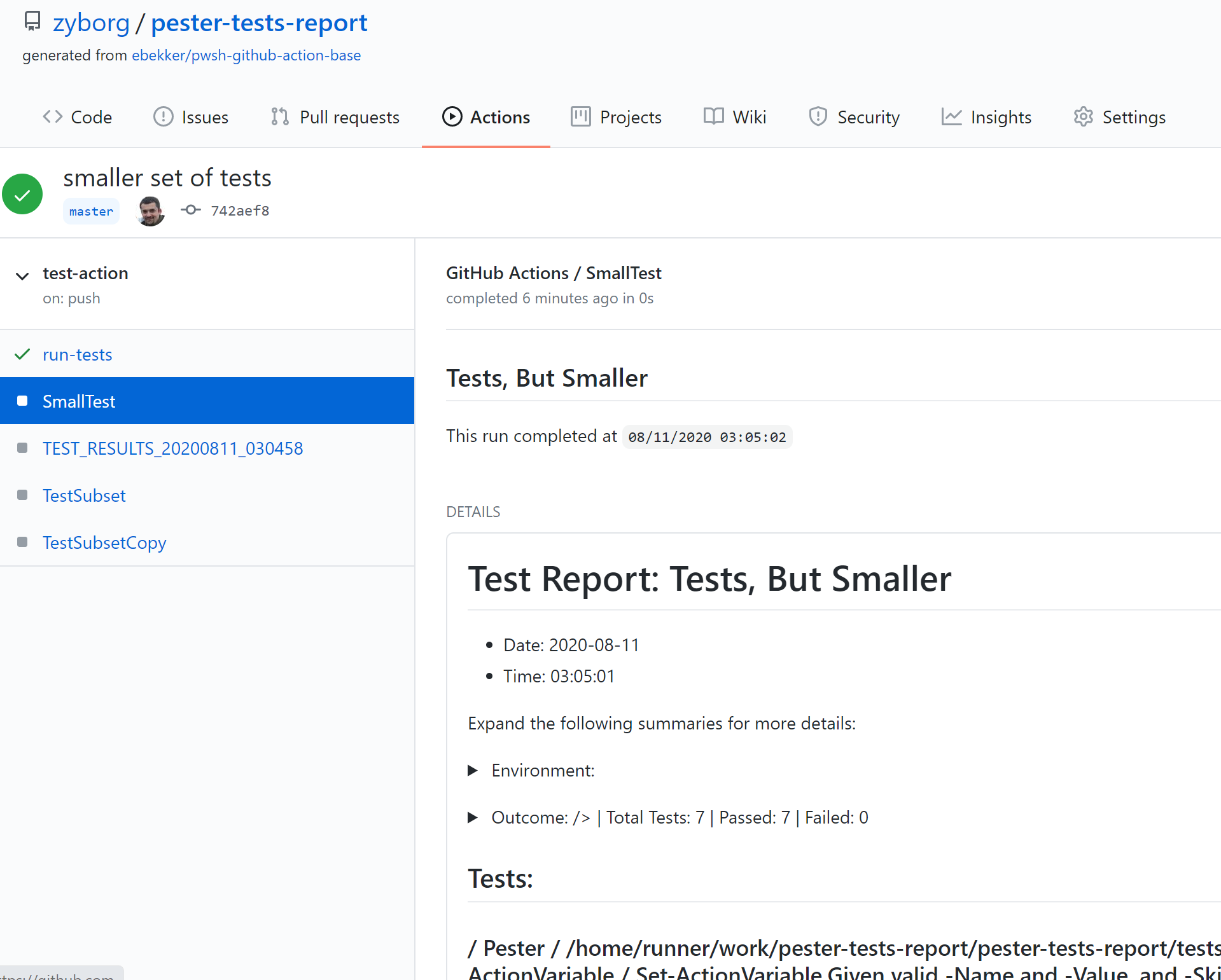Image resolution: width=1221 pixels, height=980 pixels.
Task: Click the status square beside TestSubset
Action: click(22, 495)
